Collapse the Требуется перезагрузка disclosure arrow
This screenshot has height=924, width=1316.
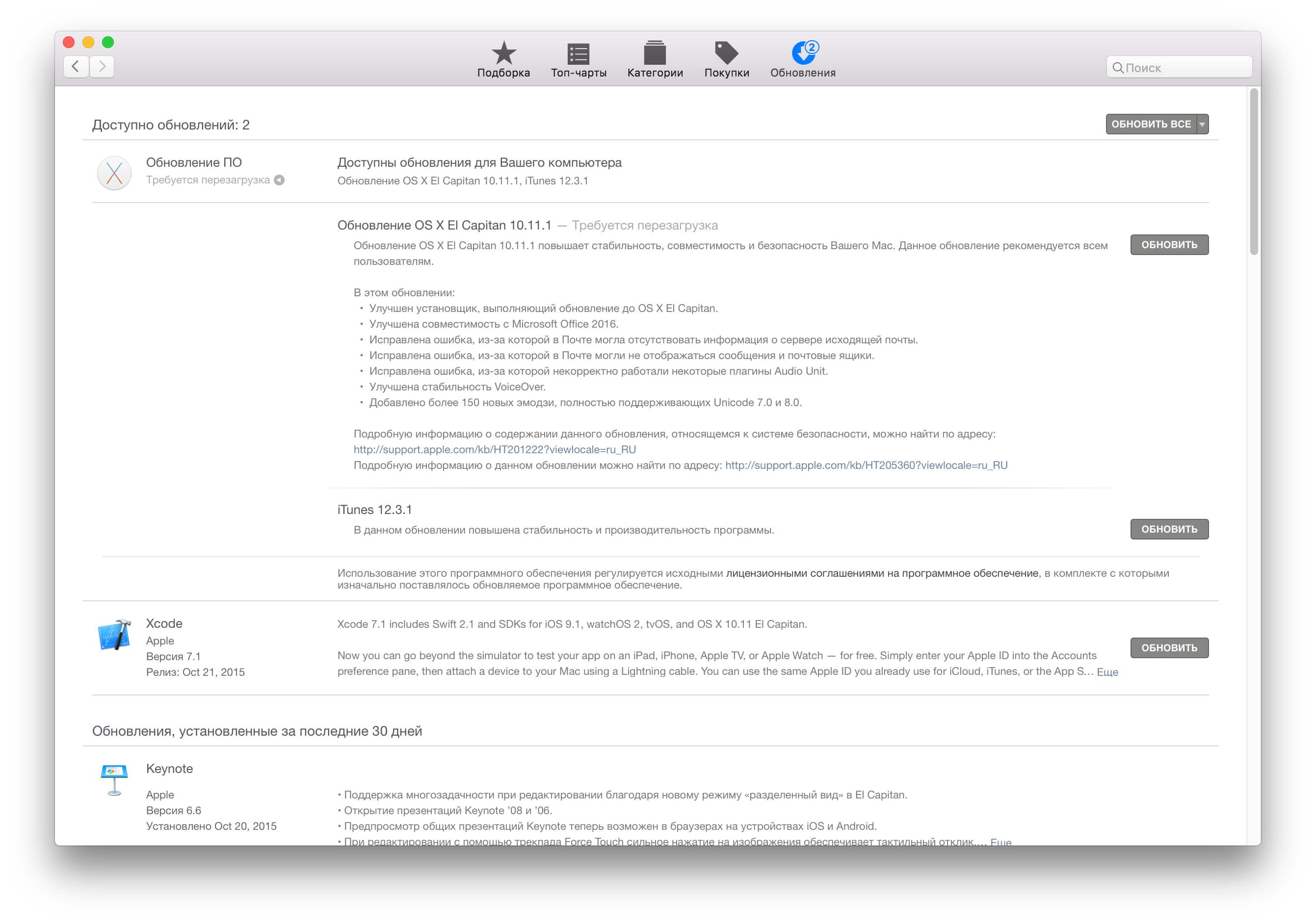tap(279, 180)
